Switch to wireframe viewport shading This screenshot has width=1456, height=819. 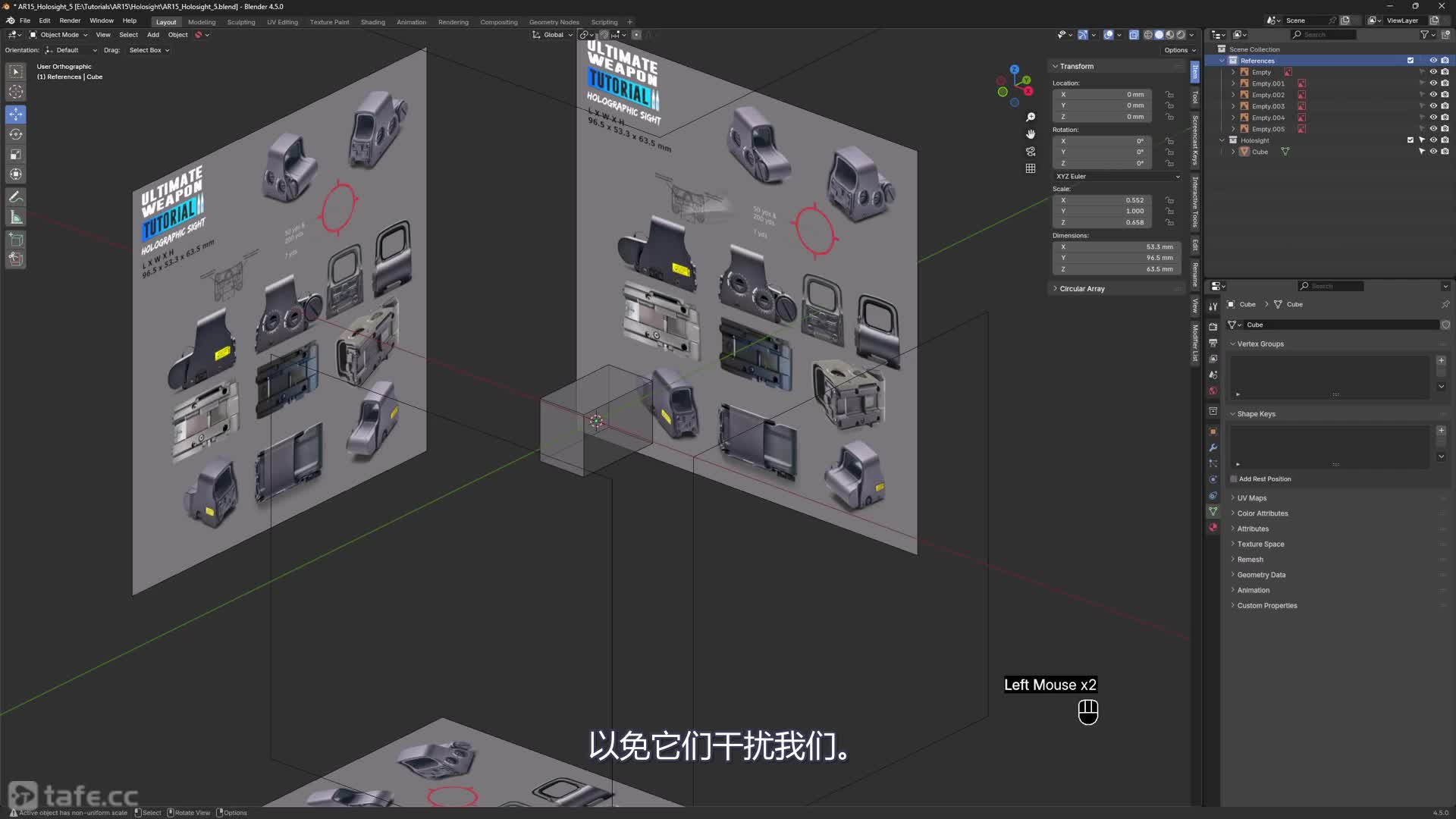tap(1148, 34)
